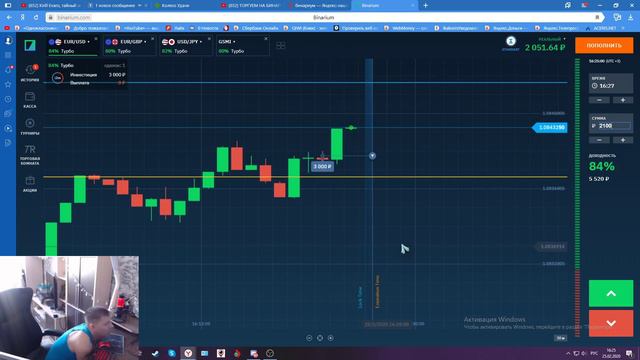Viewport: 640px width, 360px height.
Task: Click the browser back arrow
Action: pos(9,18)
